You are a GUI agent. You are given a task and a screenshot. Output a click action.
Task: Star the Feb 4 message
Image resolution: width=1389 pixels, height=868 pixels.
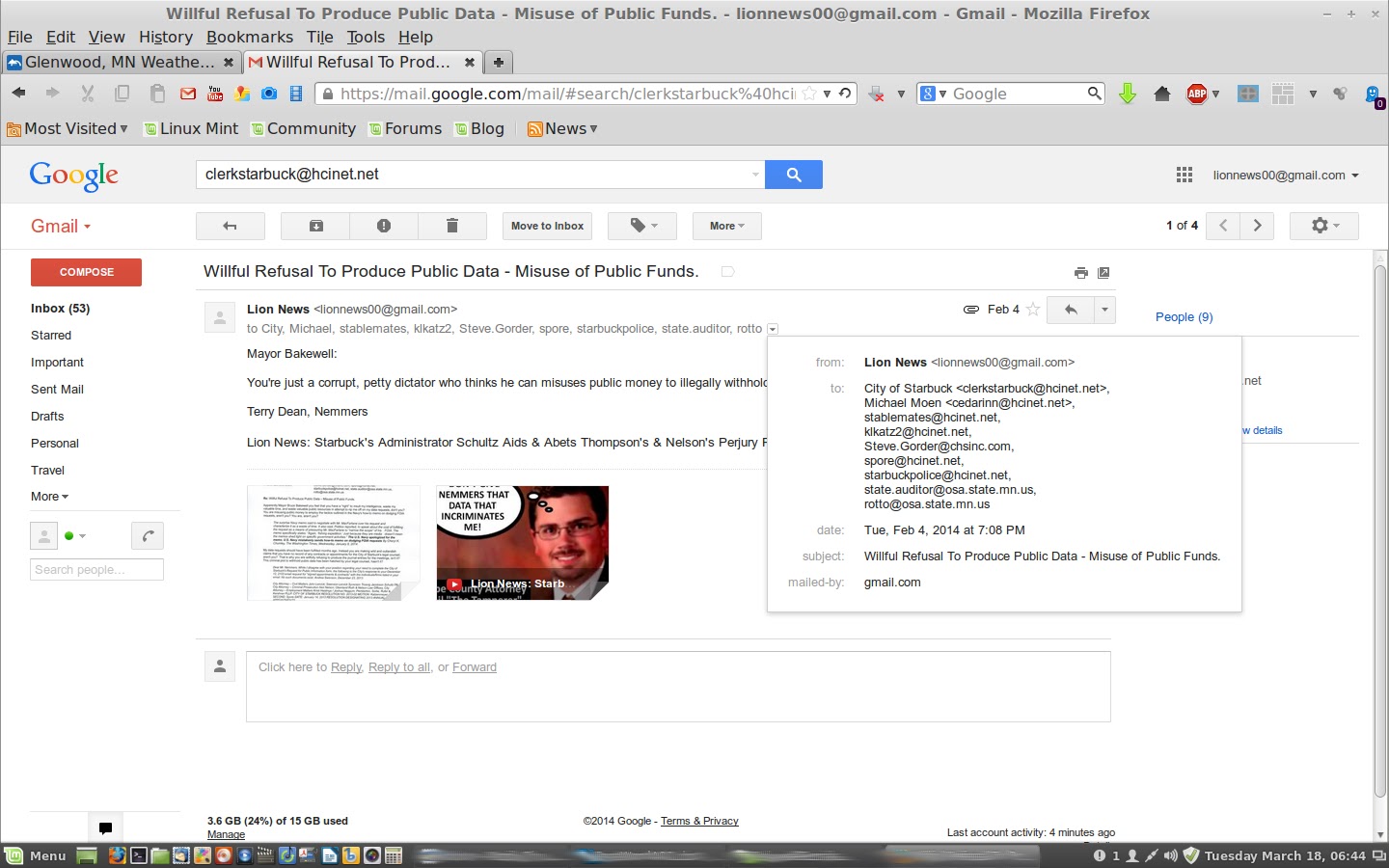pos(1033,310)
